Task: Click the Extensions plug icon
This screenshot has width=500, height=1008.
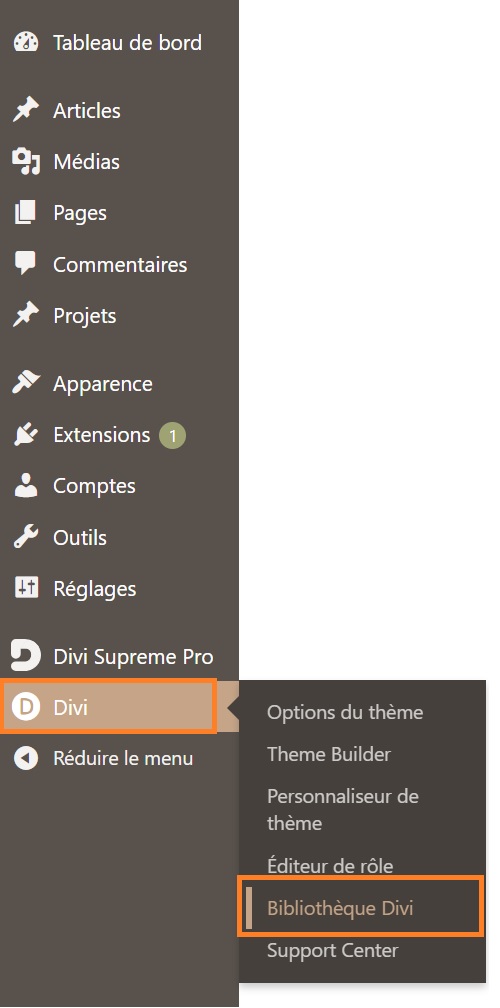Action: (26, 435)
